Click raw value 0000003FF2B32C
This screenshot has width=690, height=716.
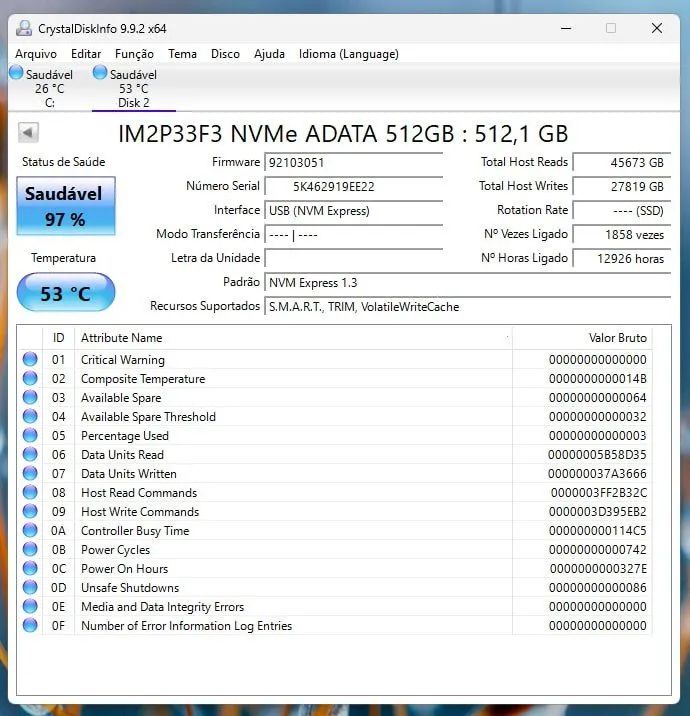[599, 493]
